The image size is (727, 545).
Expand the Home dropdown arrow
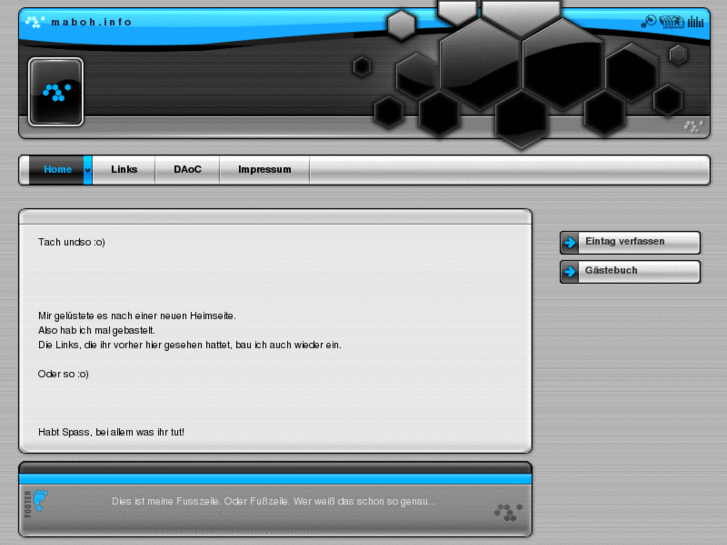click(88, 170)
